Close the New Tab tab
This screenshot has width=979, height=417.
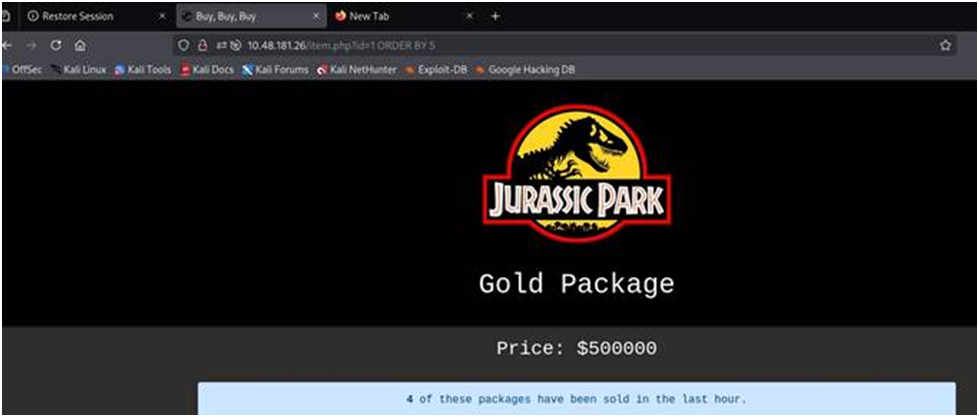tap(470, 17)
